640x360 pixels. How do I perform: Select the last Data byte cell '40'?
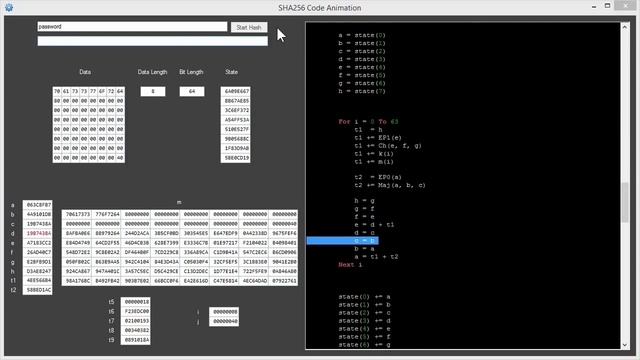(x=120, y=158)
